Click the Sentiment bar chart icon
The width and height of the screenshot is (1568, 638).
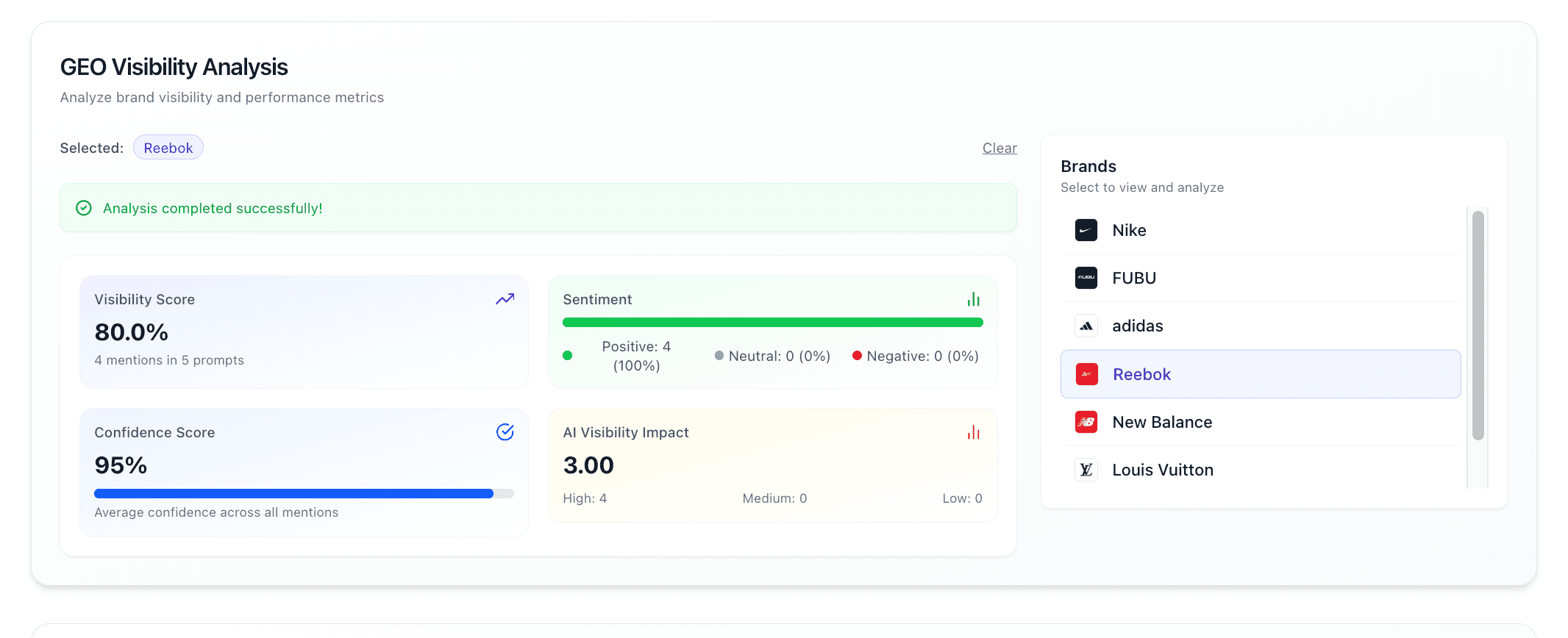[x=973, y=299]
